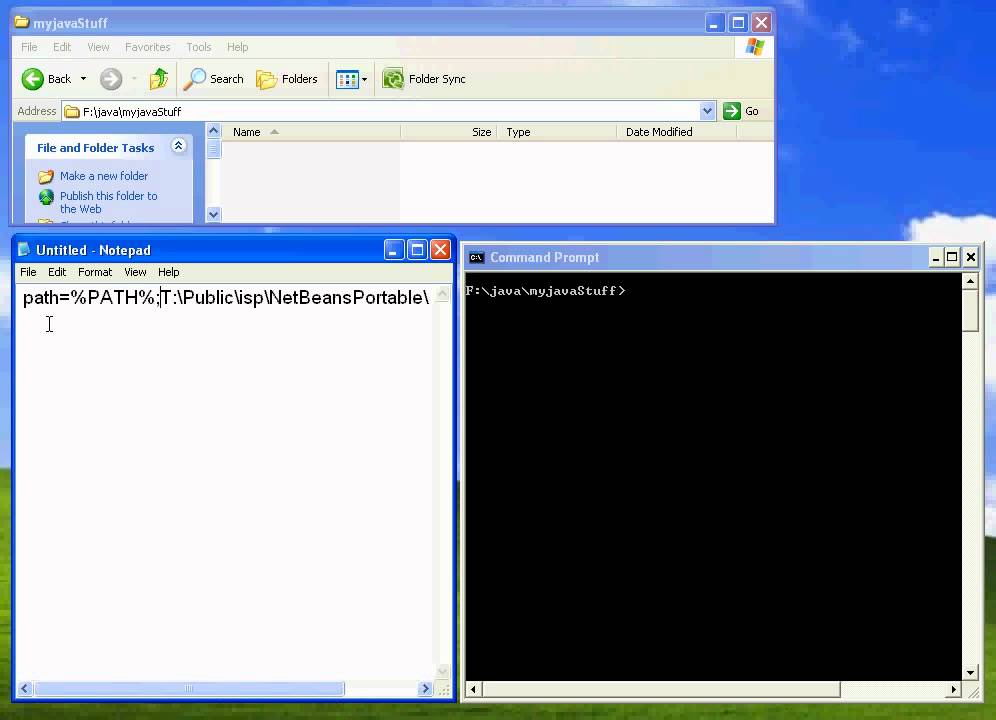Viewport: 996px width, 720px height.
Task: Sort by Name column header
Action: pyautogui.click(x=311, y=132)
